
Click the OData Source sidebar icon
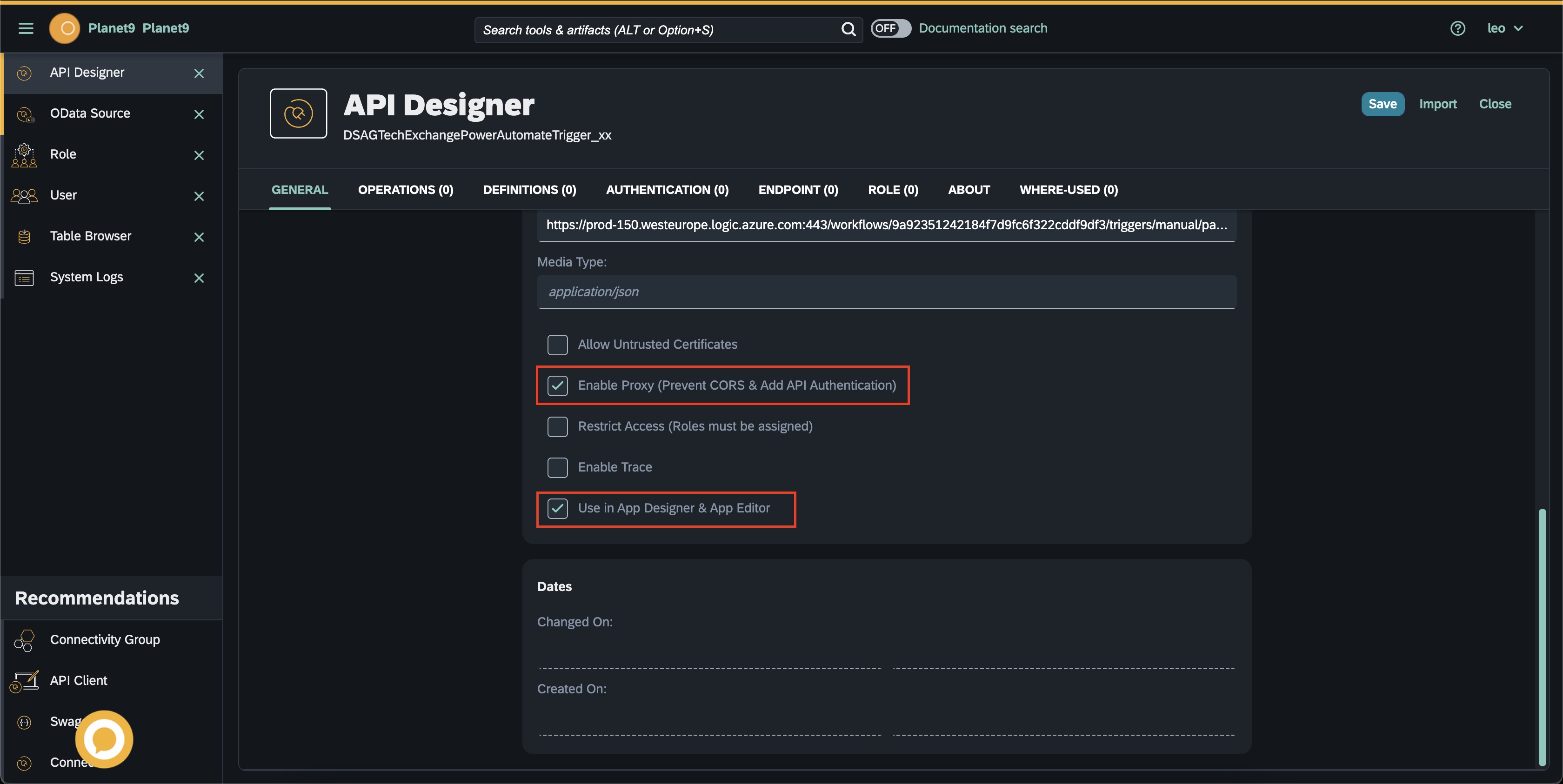coord(24,114)
